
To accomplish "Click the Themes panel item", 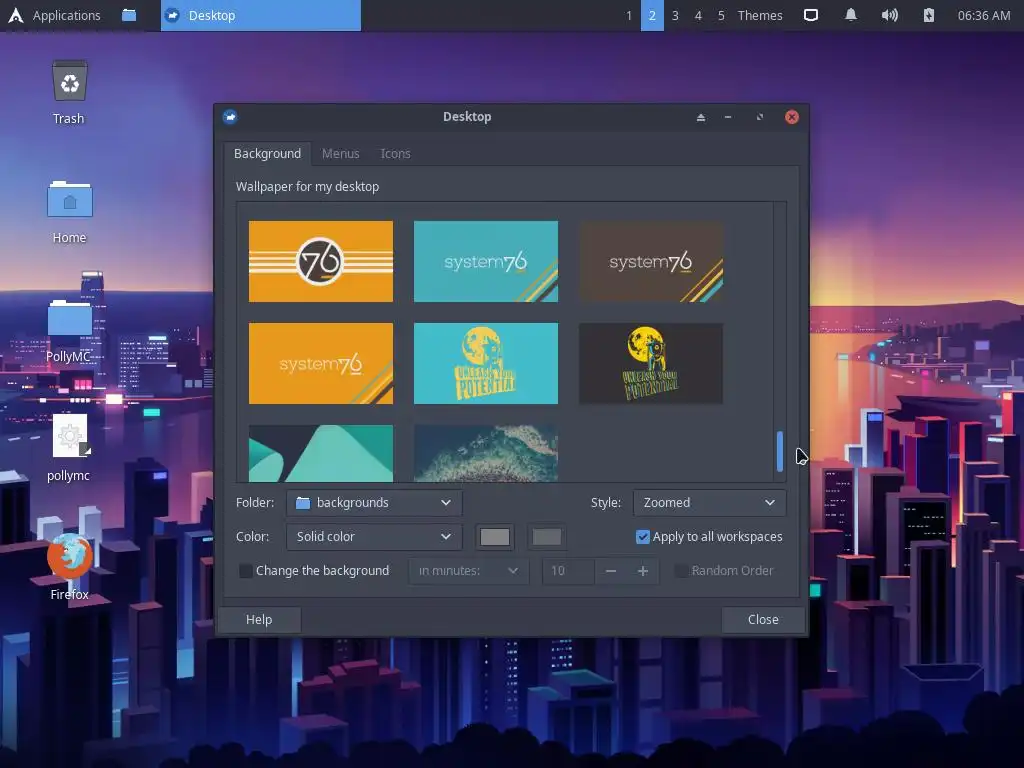I will click(760, 16).
